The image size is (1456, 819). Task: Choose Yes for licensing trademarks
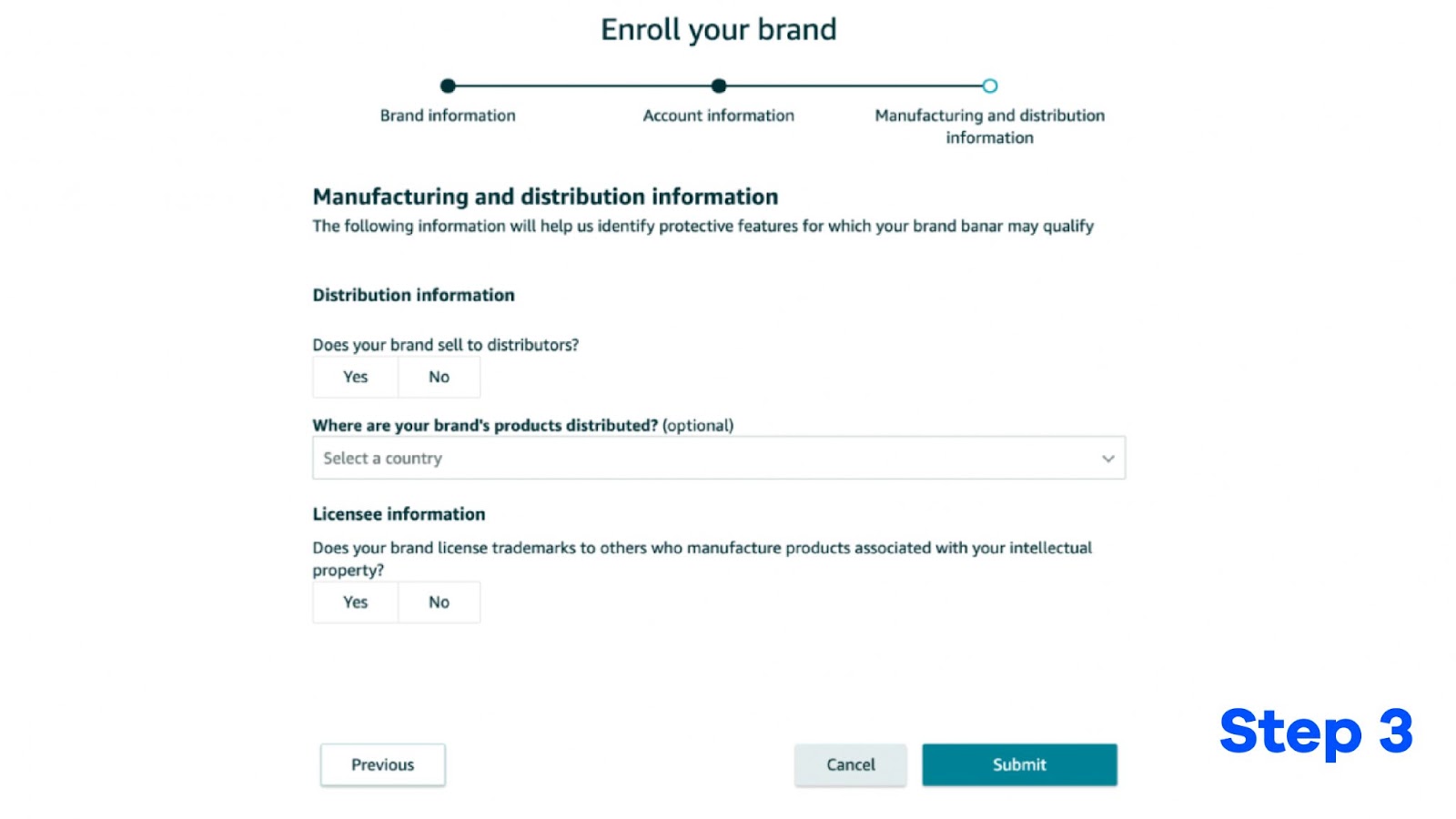point(355,602)
